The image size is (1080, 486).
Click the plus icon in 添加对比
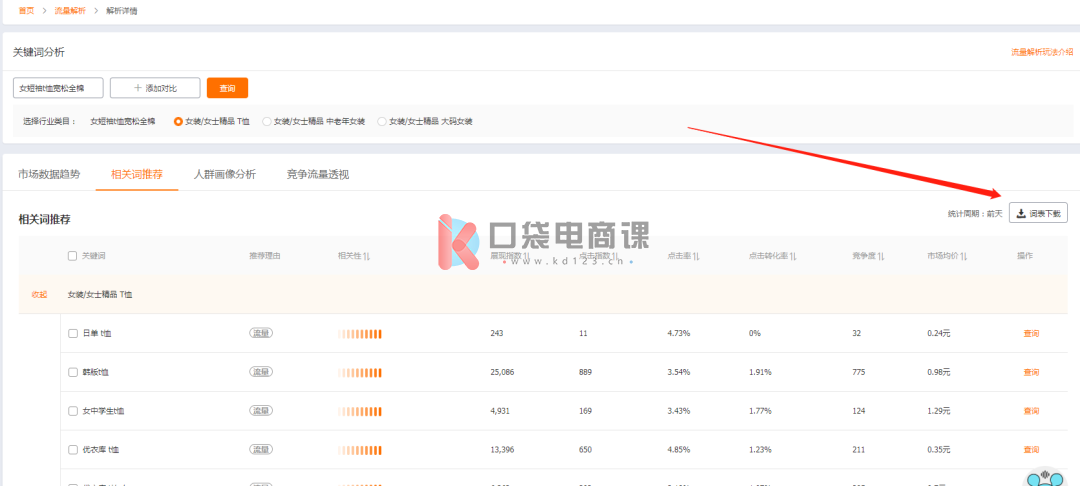point(138,88)
